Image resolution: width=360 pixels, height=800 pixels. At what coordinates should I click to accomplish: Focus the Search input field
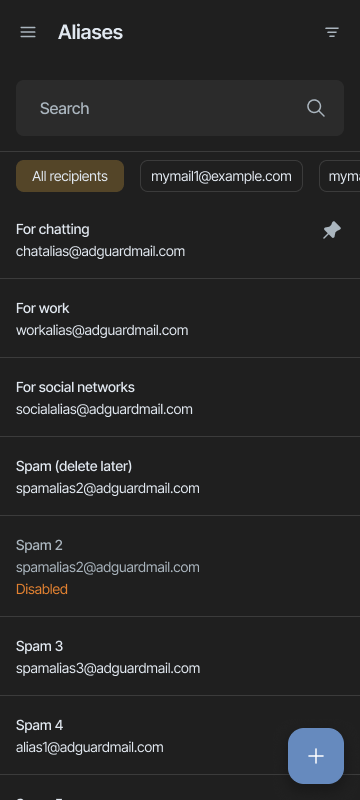pyautogui.click(x=180, y=108)
